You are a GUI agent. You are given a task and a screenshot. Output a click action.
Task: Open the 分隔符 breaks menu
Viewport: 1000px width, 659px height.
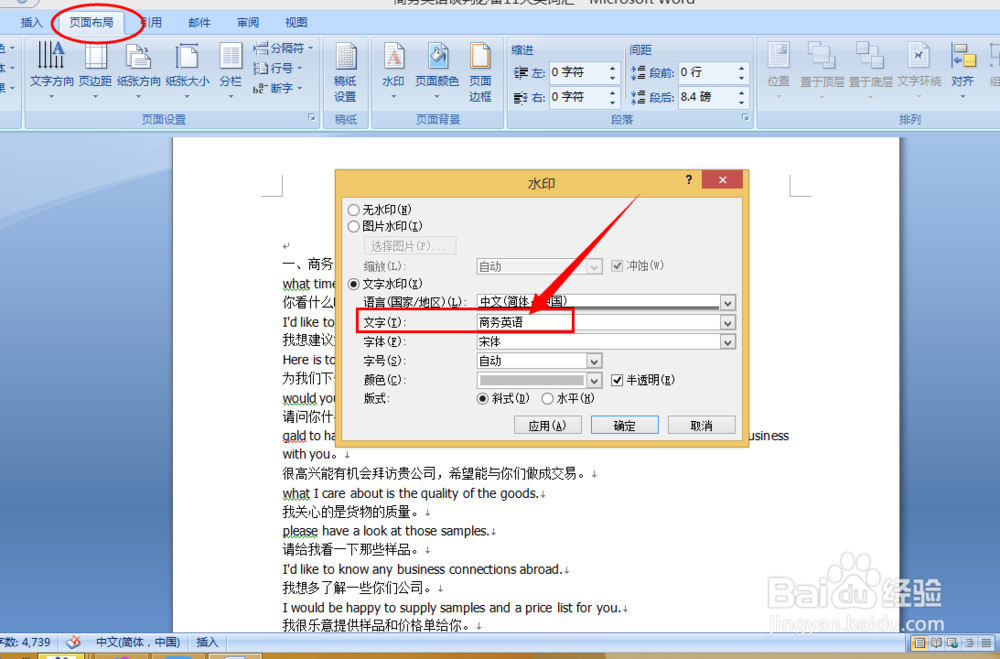point(283,48)
